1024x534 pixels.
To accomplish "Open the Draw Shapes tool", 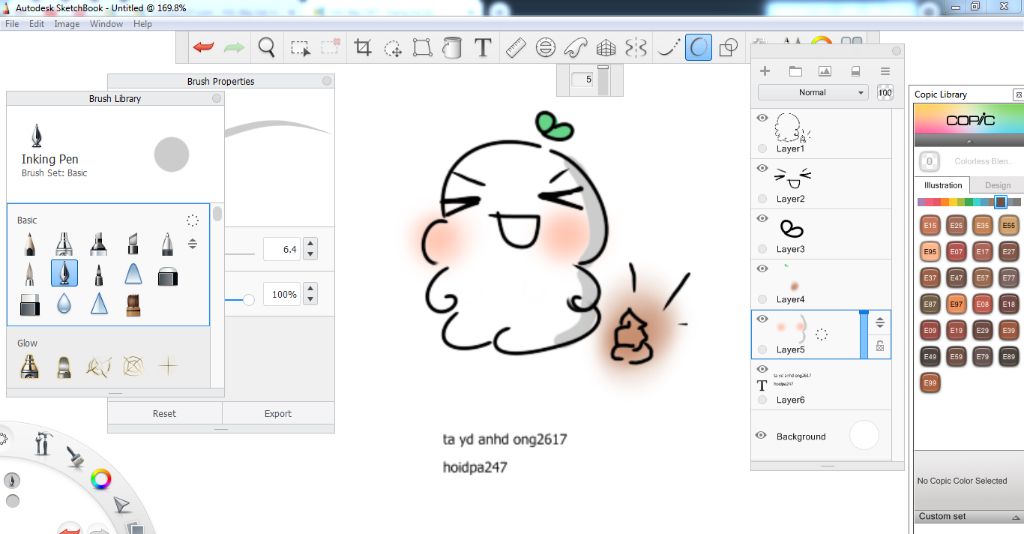I will 728,48.
